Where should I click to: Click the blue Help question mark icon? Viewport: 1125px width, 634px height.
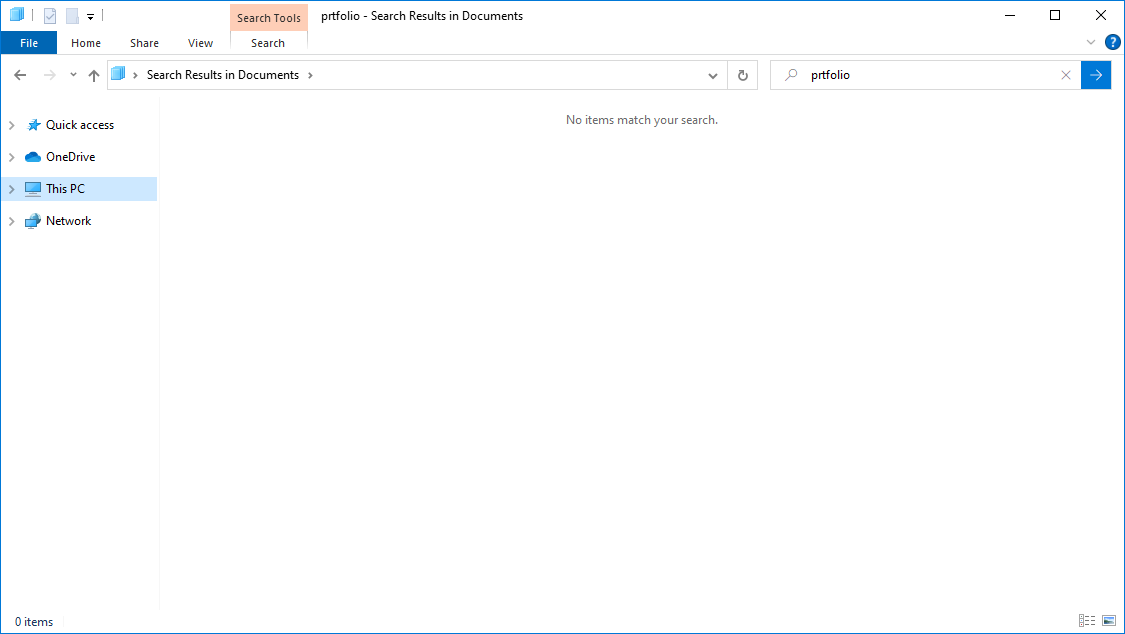tap(1112, 42)
